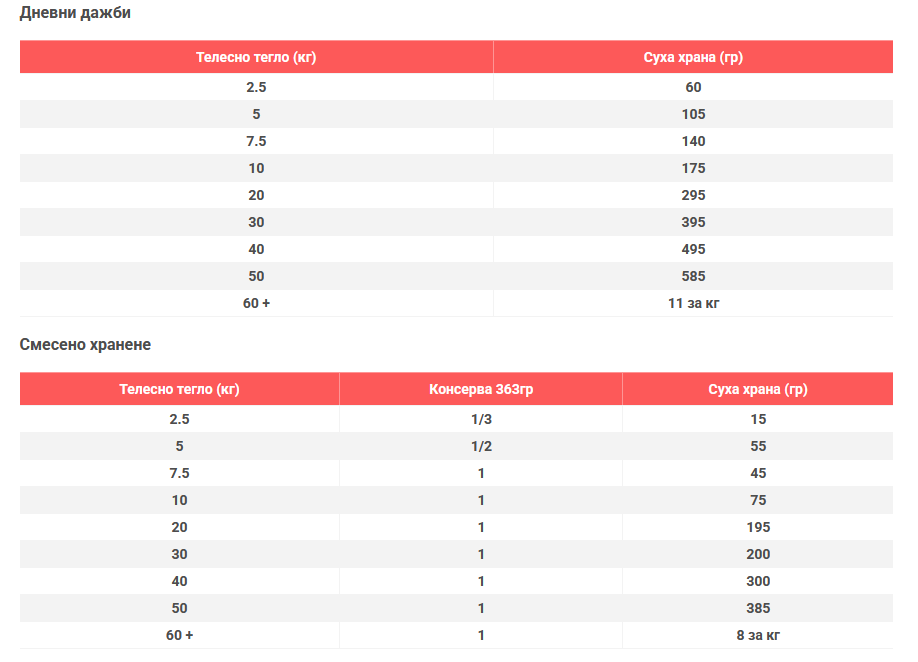
Task: Click the 495 dry food value
Action: tap(693, 249)
